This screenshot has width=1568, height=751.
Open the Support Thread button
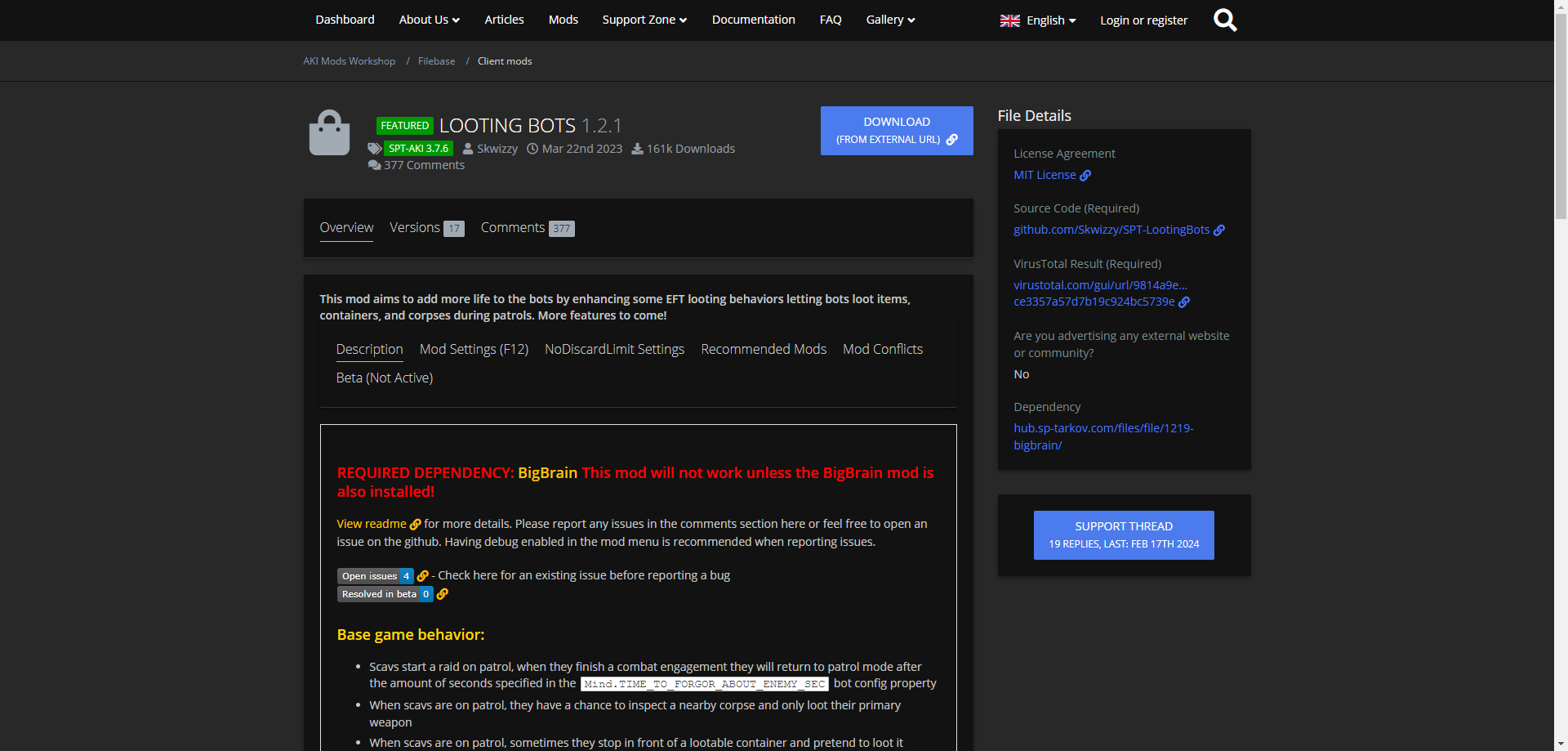[x=1124, y=535]
